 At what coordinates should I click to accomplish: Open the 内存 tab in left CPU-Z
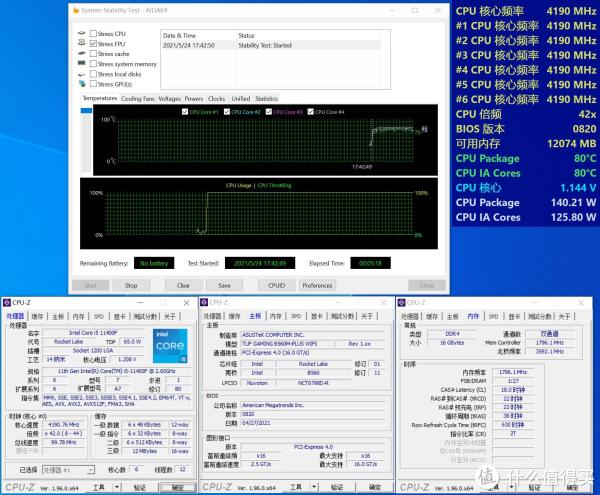[x=78, y=316]
